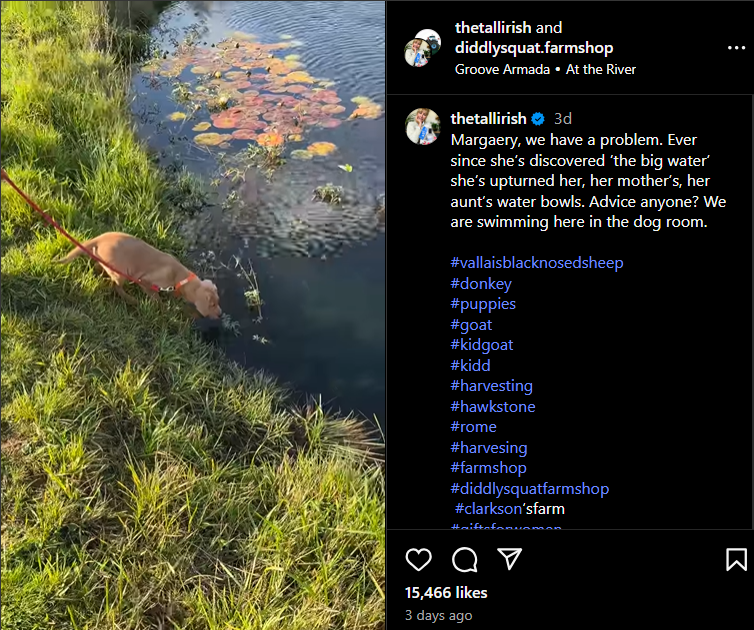The height and width of the screenshot is (630, 754).
Task: Open thetallirish avatar beside the caption
Action: [422, 127]
